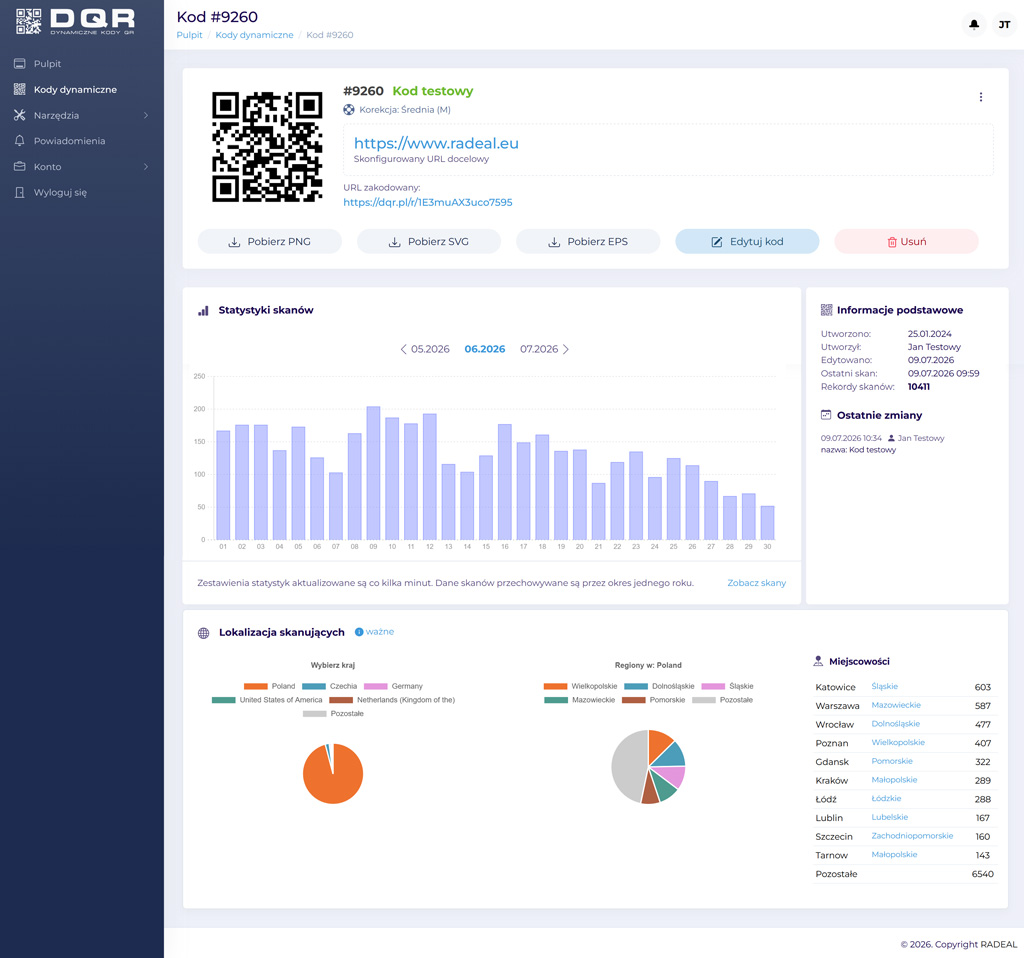Toggle the Czechia legend in country chart
The height and width of the screenshot is (958, 1024).
click(329, 686)
